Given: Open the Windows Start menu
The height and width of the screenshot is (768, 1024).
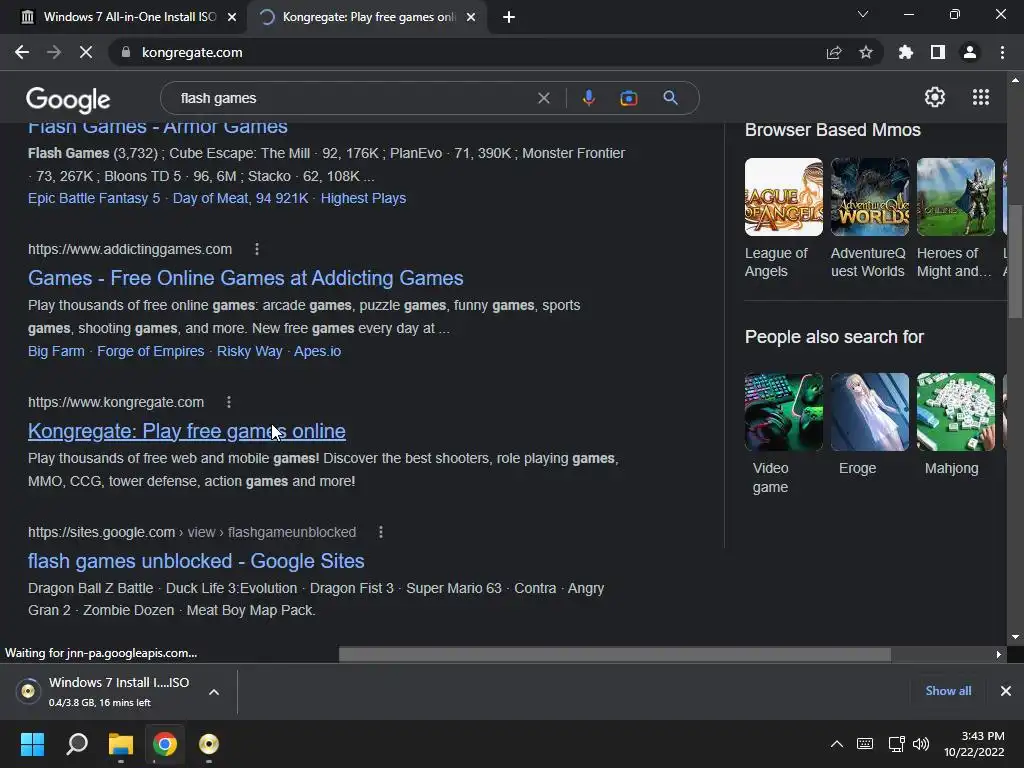Looking at the screenshot, I should (32, 744).
